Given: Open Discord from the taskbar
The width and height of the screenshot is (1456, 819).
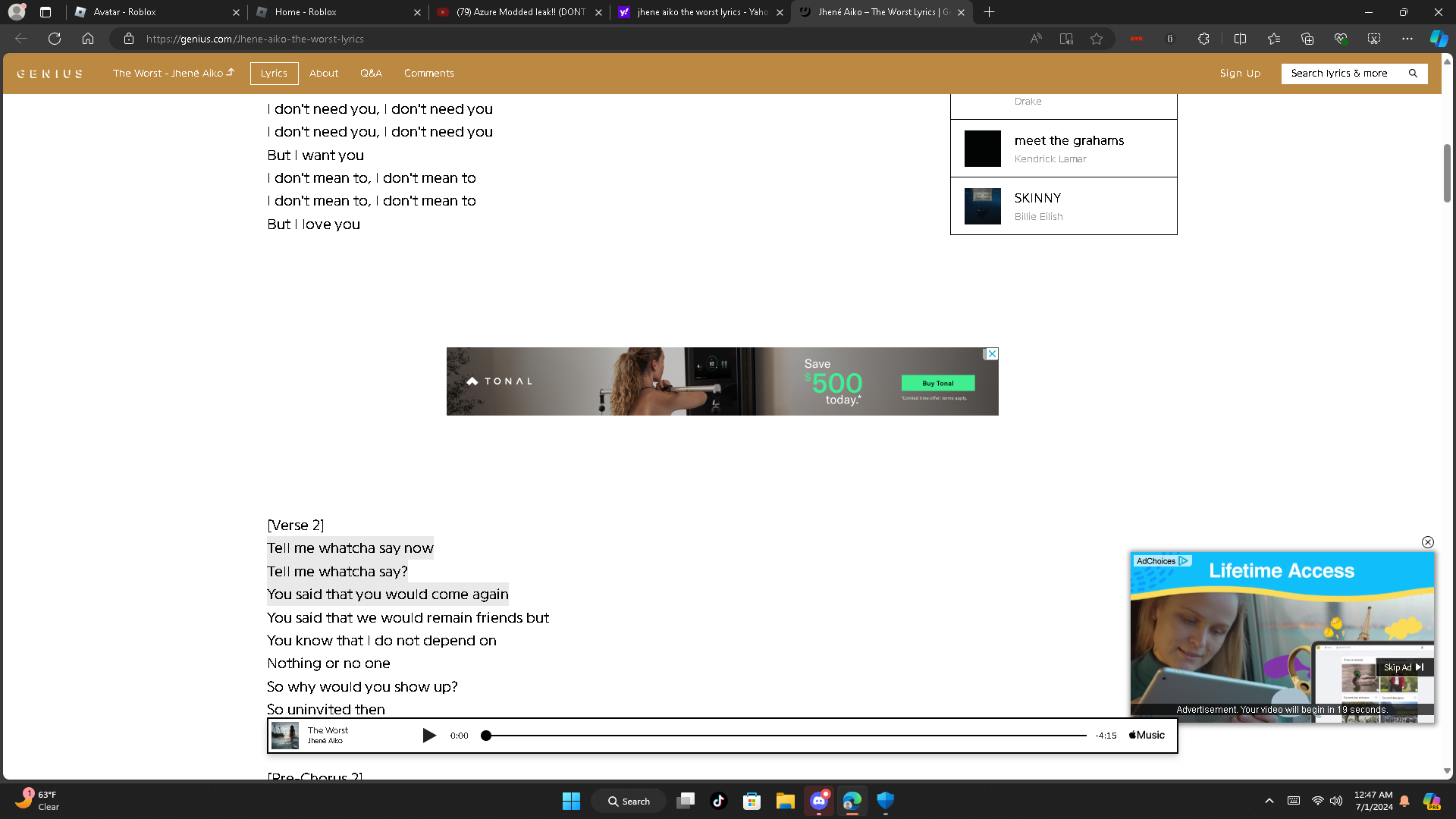Looking at the screenshot, I should coord(819,801).
